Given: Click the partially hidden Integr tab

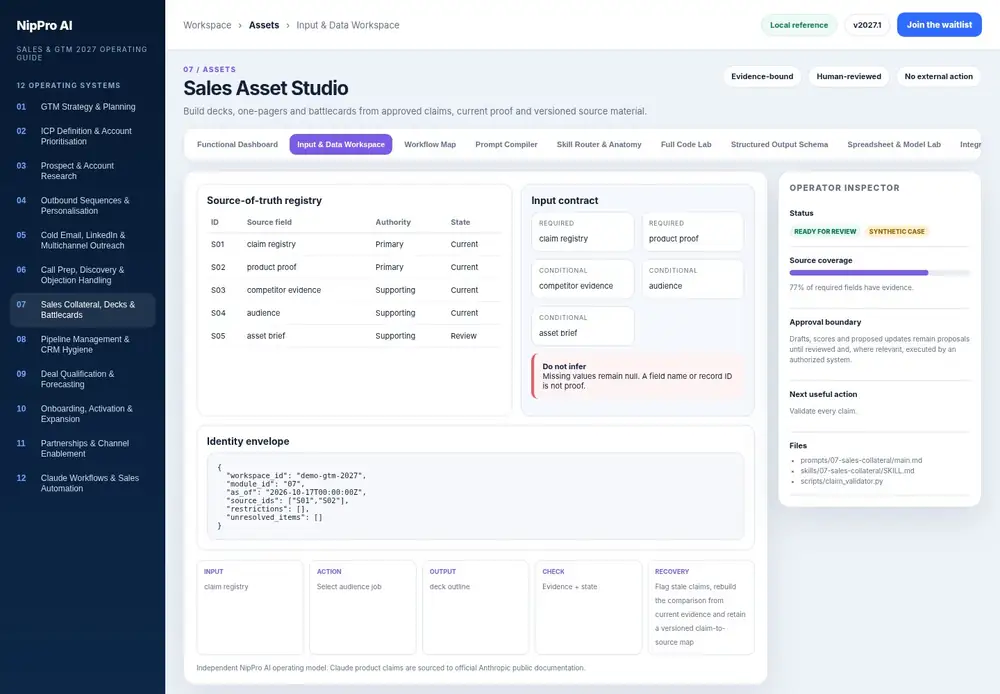Looking at the screenshot, I should (x=970, y=144).
